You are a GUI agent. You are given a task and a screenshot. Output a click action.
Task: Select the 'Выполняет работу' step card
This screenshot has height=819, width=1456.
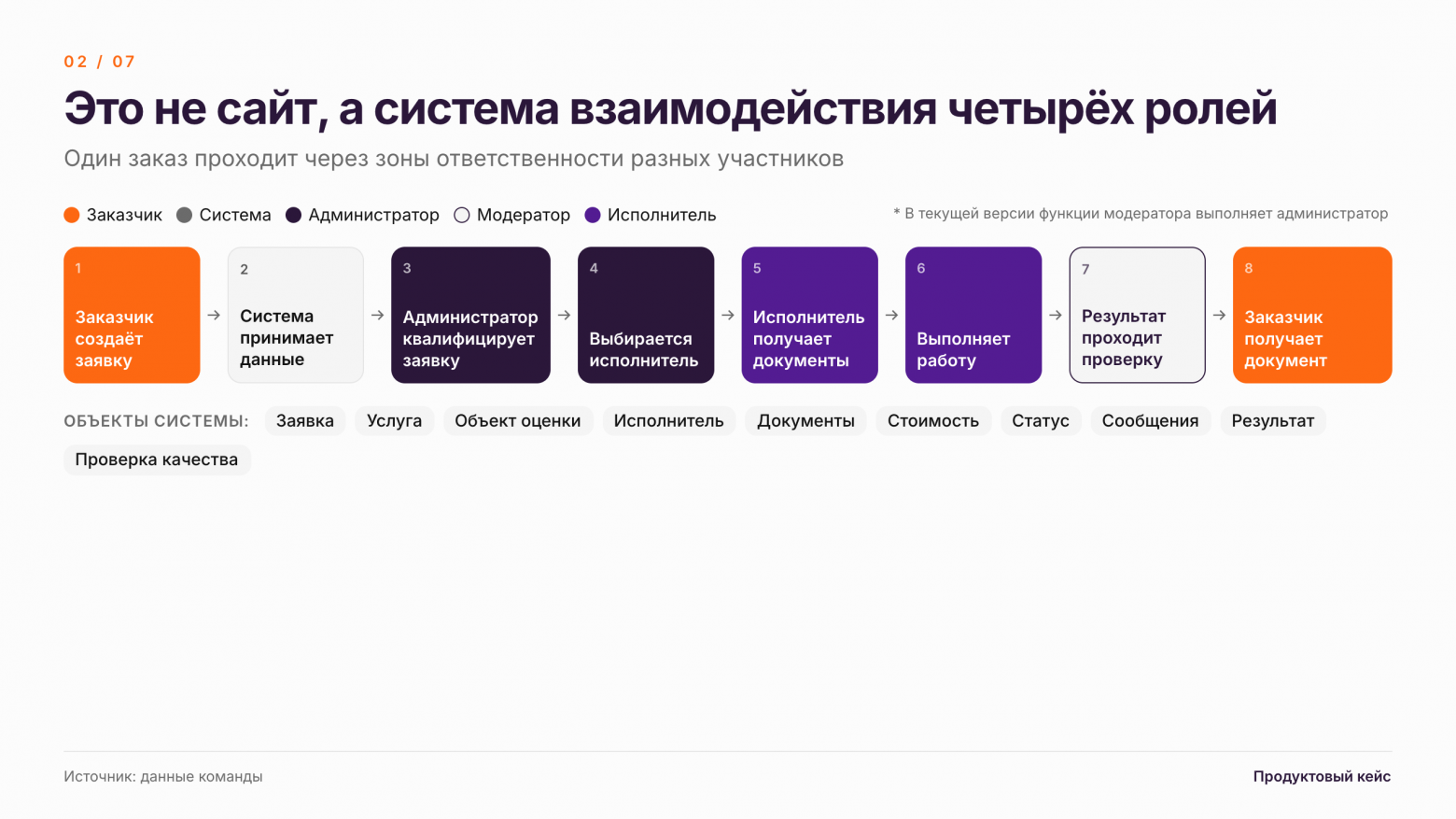[973, 315]
